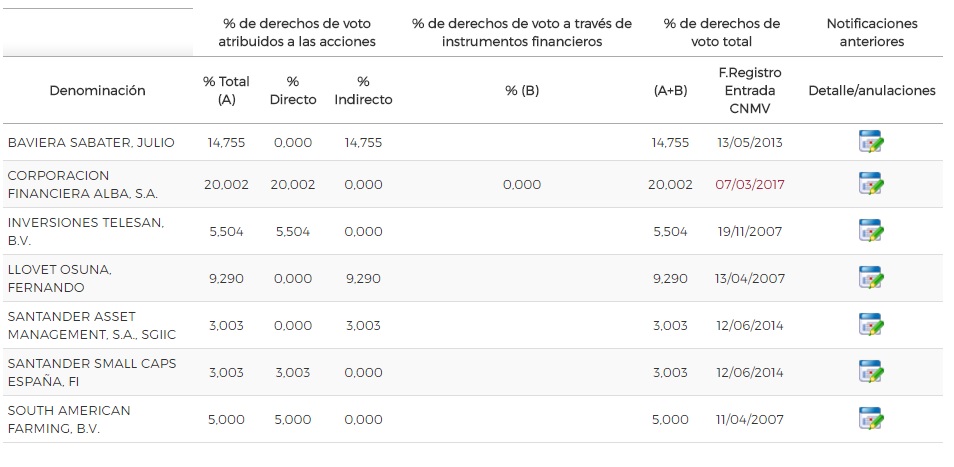Click the Detalle/anulaciones column header

[x=871, y=90]
